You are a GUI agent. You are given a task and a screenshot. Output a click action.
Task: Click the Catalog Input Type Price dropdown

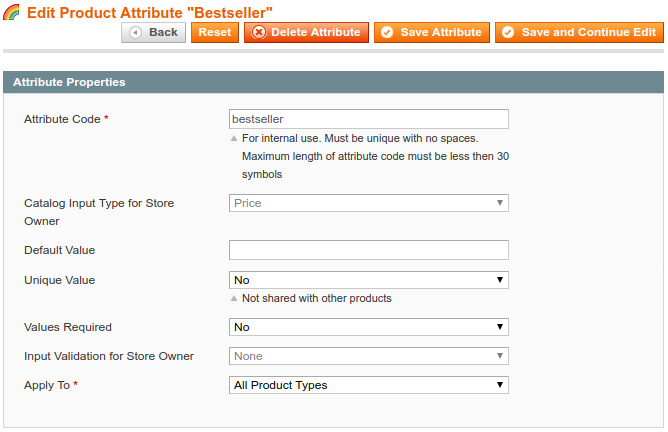click(x=368, y=203)
